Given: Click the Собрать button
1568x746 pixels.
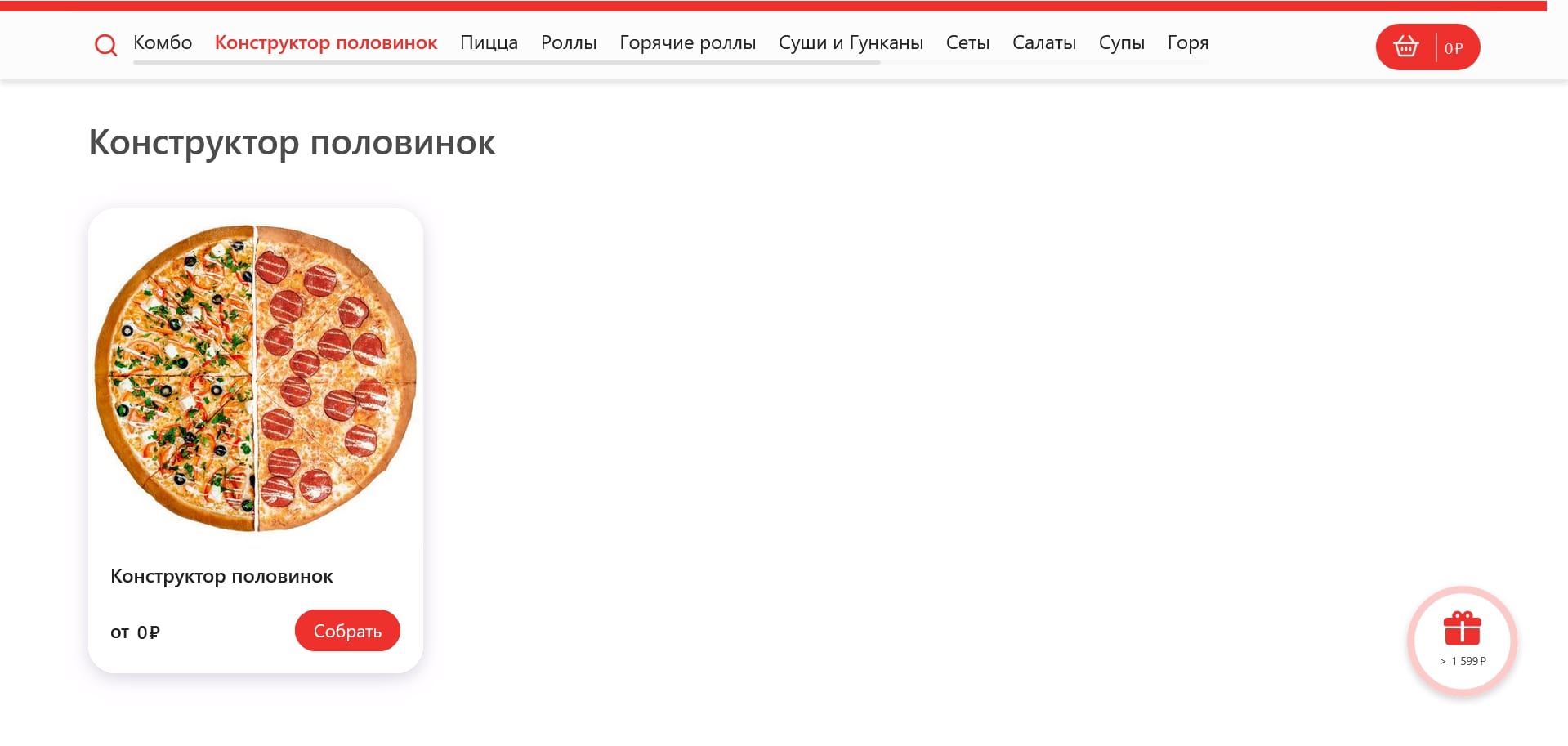Looking at the screenshot, I should coord(347,631).
